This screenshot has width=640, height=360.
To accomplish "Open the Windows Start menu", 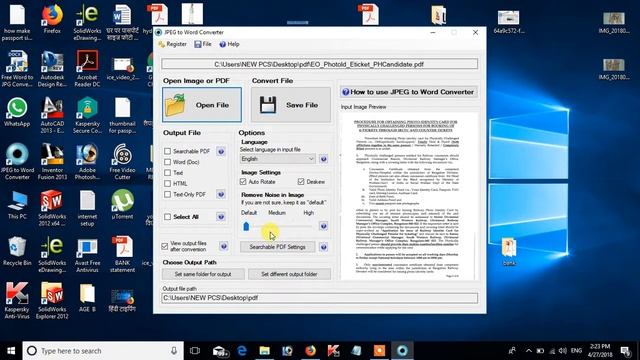I will (11, 351).
